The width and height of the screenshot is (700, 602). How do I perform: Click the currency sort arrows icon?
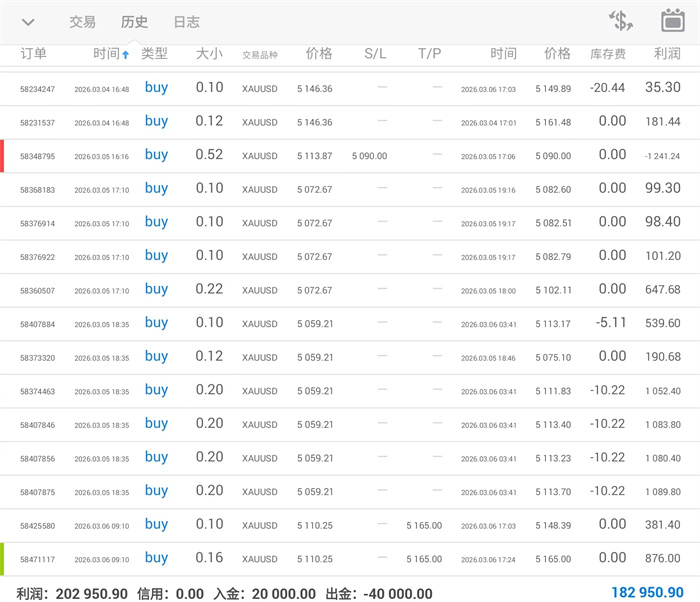(x=621, y=21)
